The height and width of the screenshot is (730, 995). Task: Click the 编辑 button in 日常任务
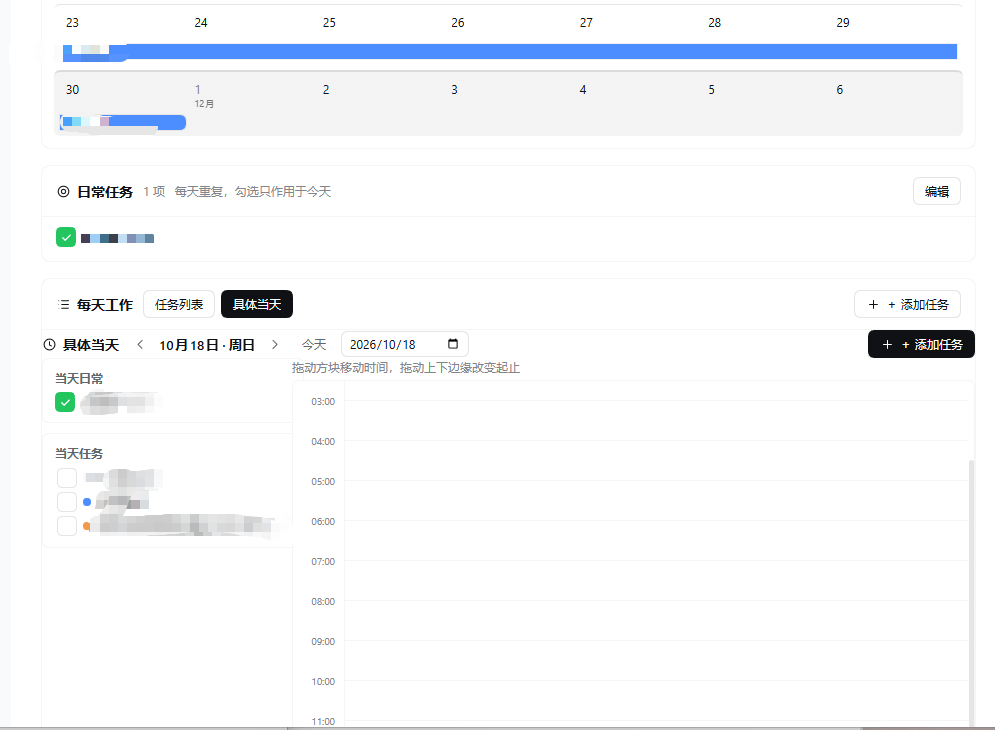point(936,191)
